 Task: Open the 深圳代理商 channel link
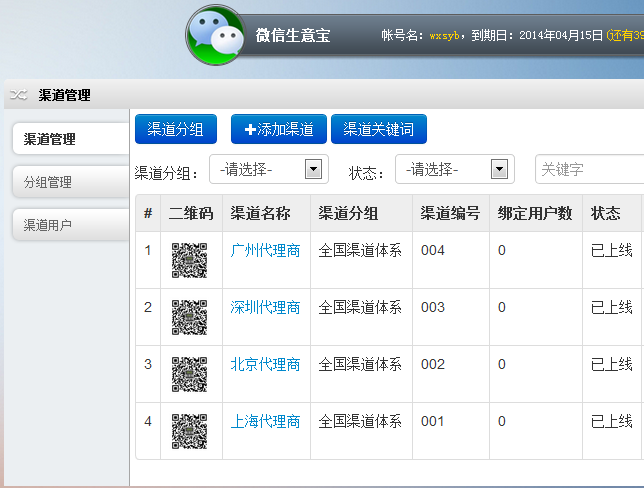(x=265, y=307)
